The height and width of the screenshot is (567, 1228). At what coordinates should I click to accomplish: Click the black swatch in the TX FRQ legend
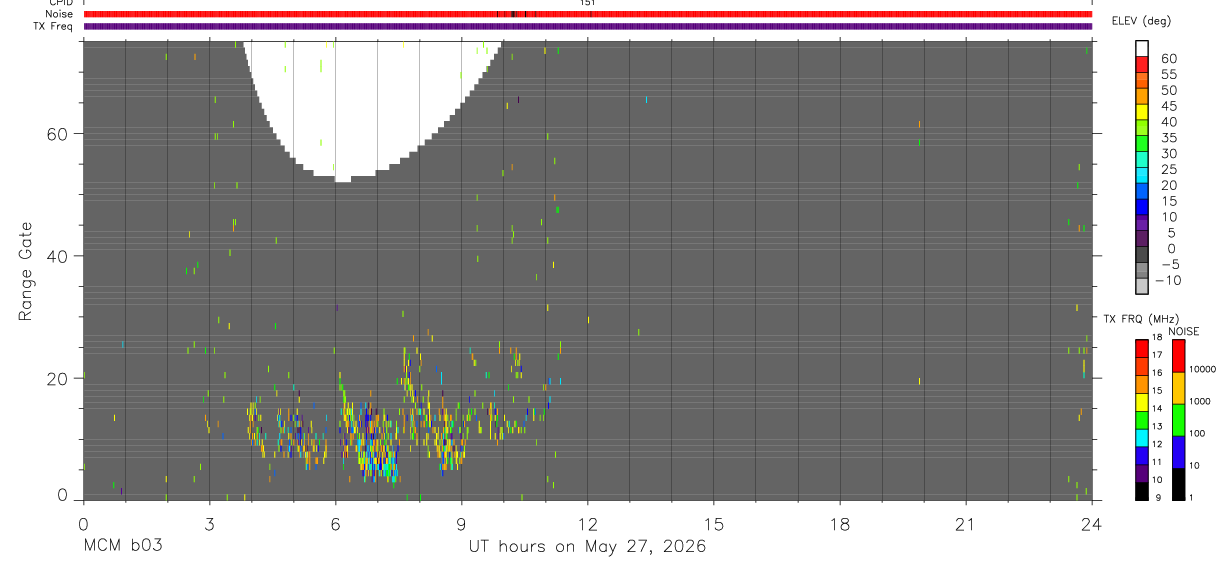tap(1142, 491)
